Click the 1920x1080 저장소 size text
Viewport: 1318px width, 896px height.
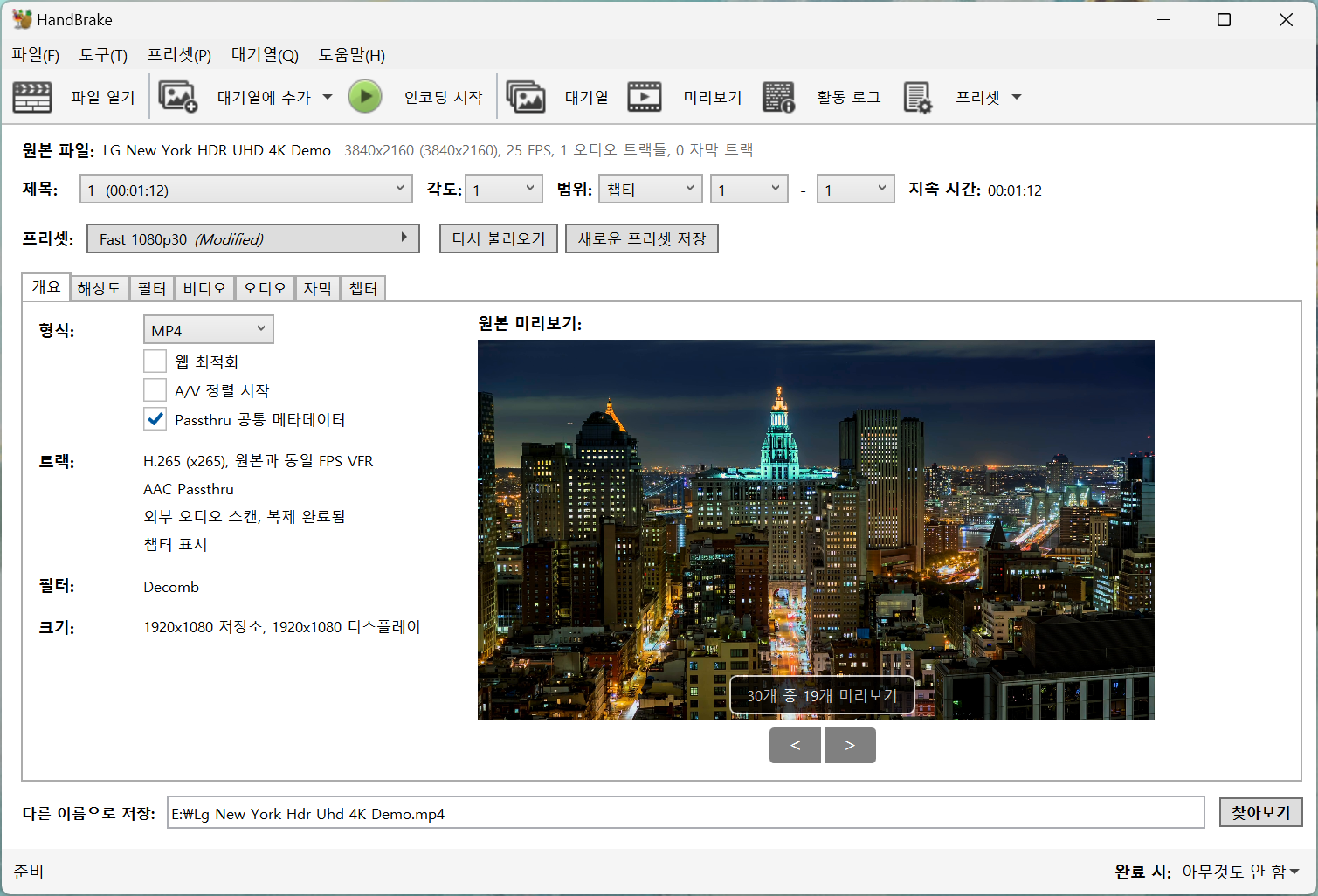[282, 627]
